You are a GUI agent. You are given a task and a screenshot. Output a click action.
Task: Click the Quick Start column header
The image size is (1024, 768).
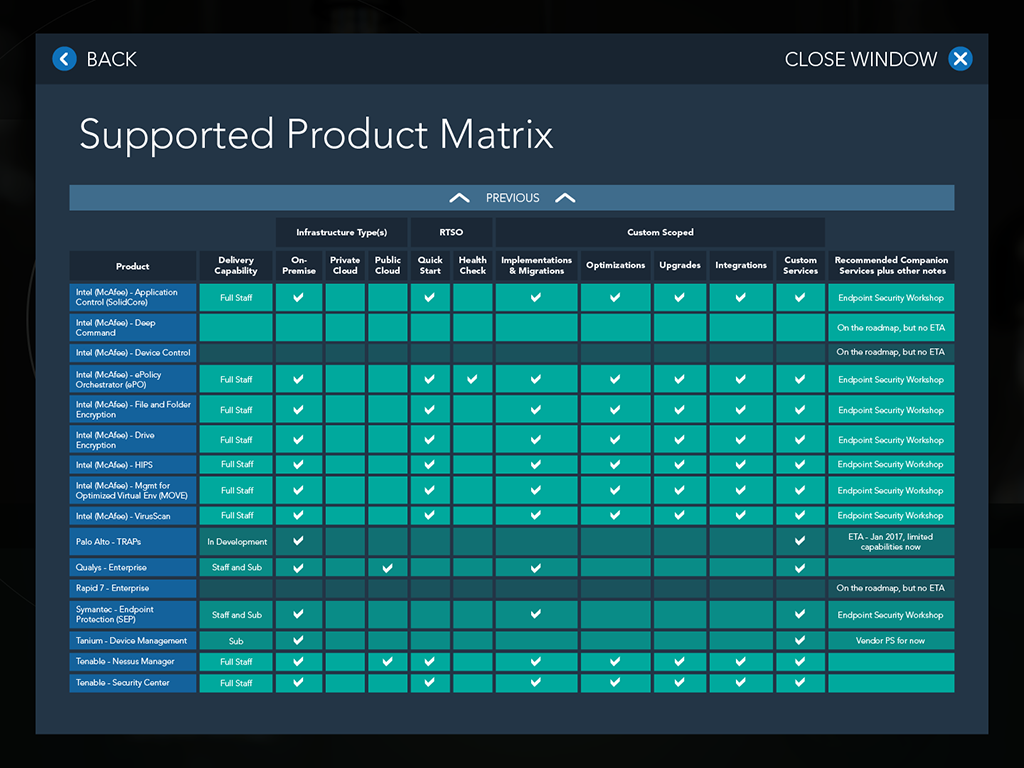pos(430,266)
